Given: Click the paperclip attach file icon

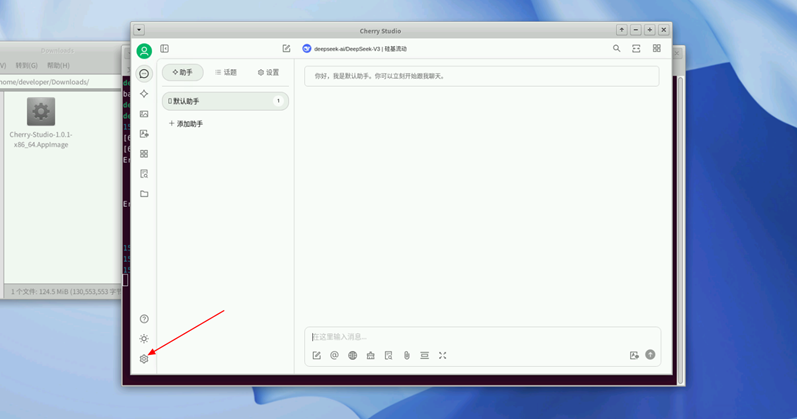Looking at the screenshot, I should coord(407,355).
